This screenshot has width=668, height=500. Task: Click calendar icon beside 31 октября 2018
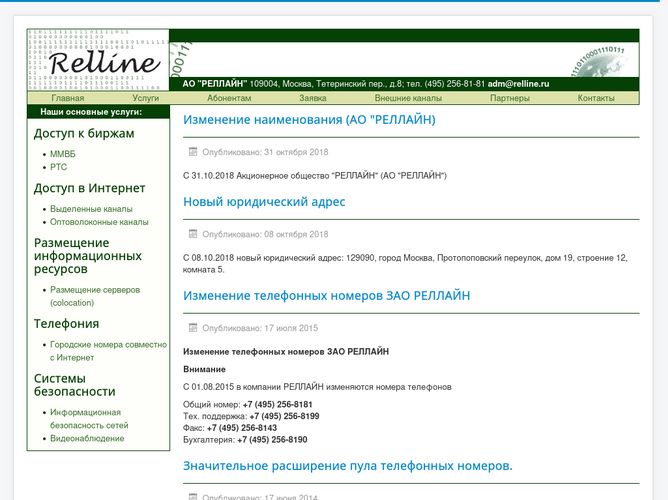193,152
